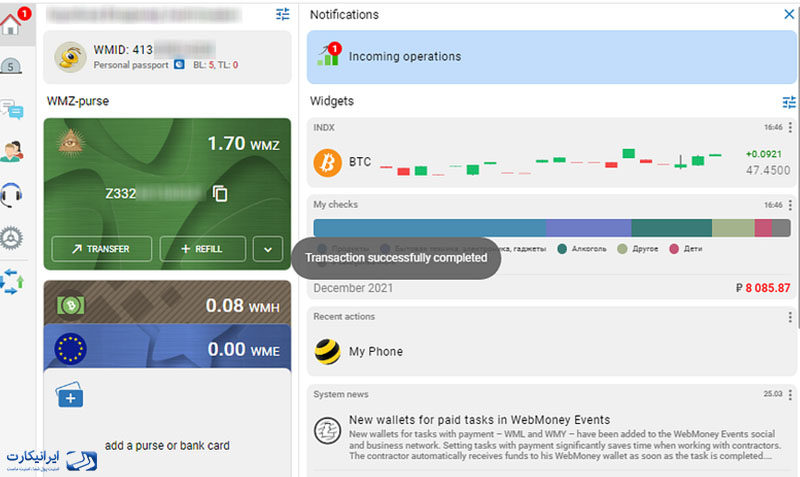Screen dimensions: 800x477
Task: Open the INDX widget three-dot menu
Action: click(x=790, y=127)
